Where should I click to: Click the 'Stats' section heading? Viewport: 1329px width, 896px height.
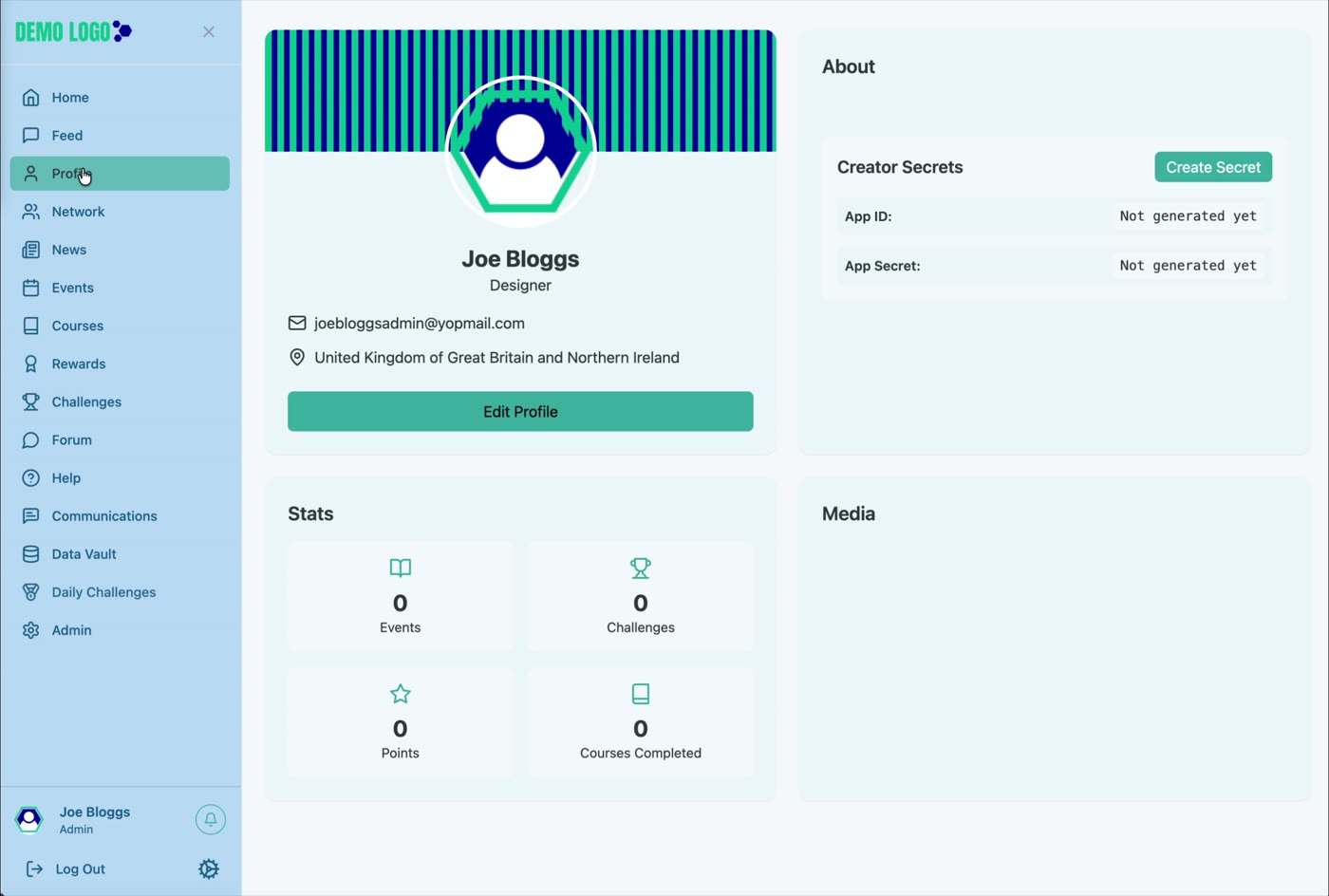click(310, 513)
